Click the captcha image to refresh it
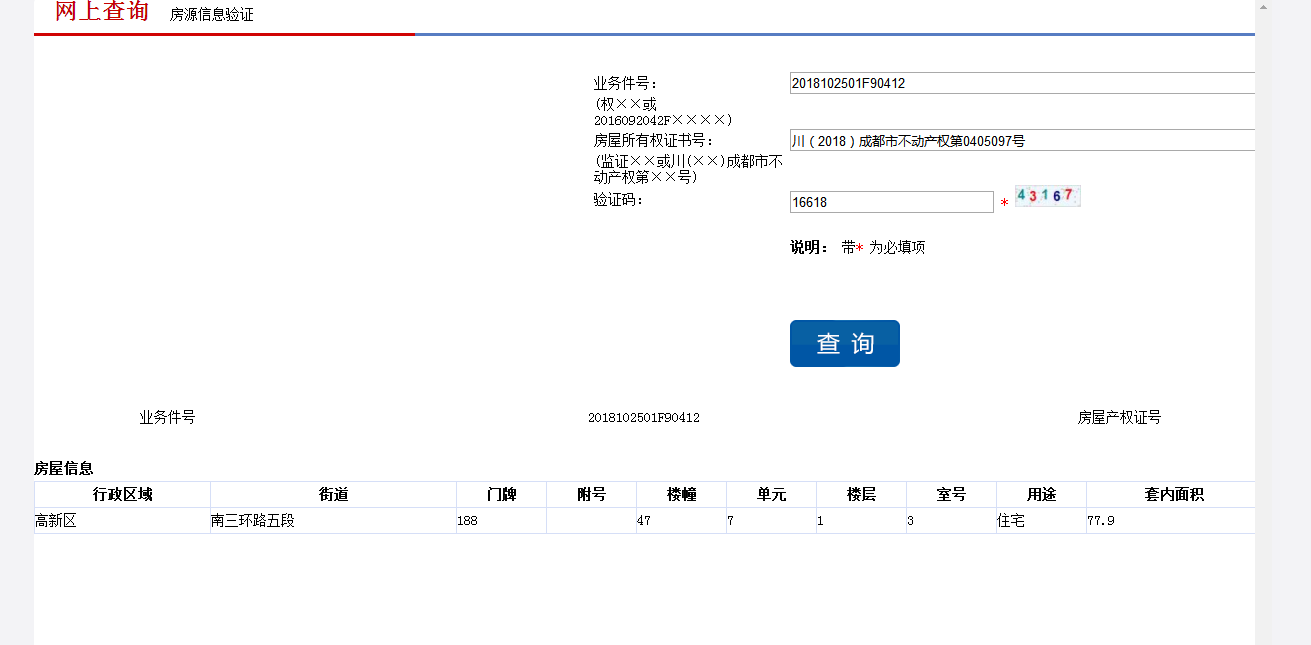This screenshot has height=645, width=1311. click(x=1046, y=196)
